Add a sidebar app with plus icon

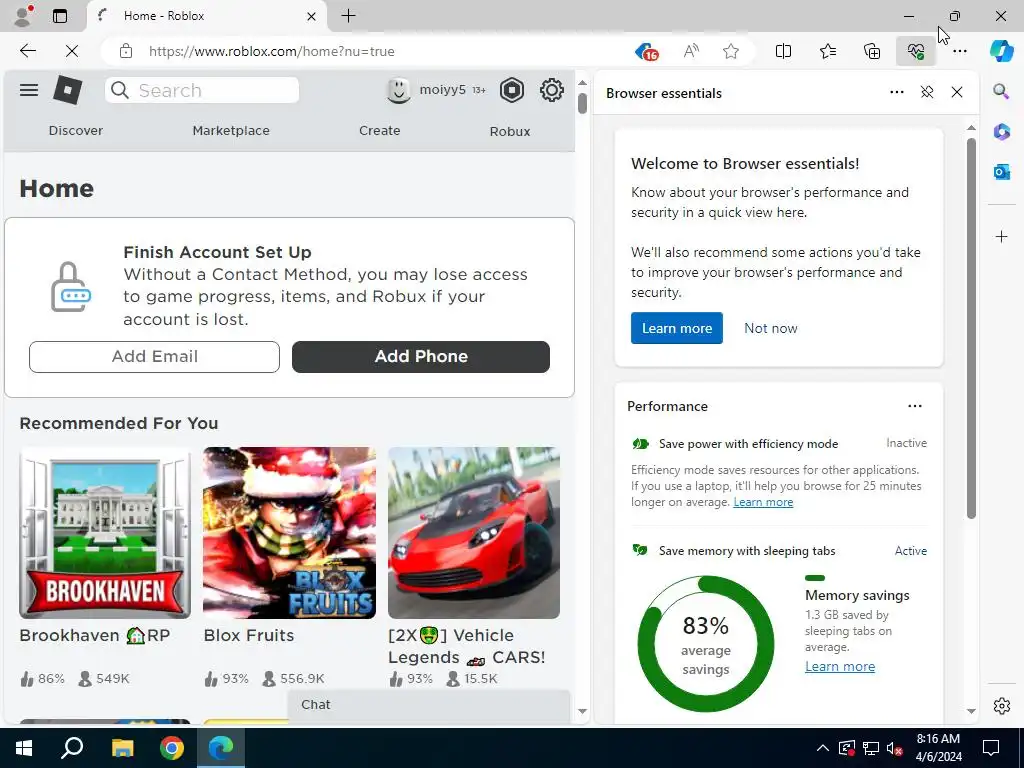[1001, 236]
